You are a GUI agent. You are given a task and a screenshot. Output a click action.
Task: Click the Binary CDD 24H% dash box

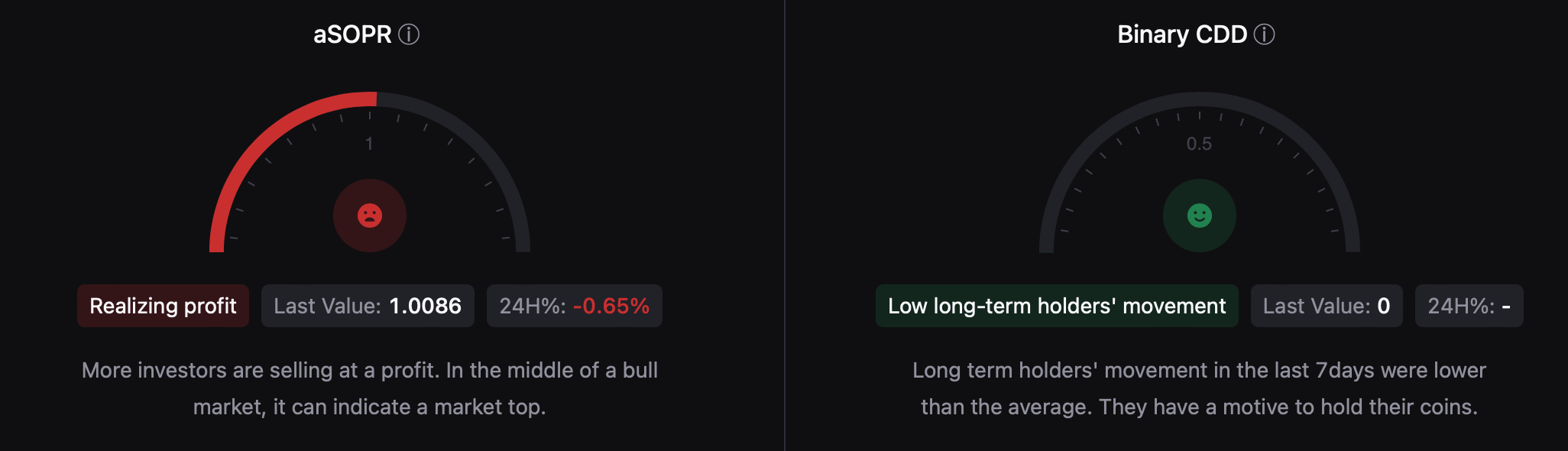point(1469,306)
